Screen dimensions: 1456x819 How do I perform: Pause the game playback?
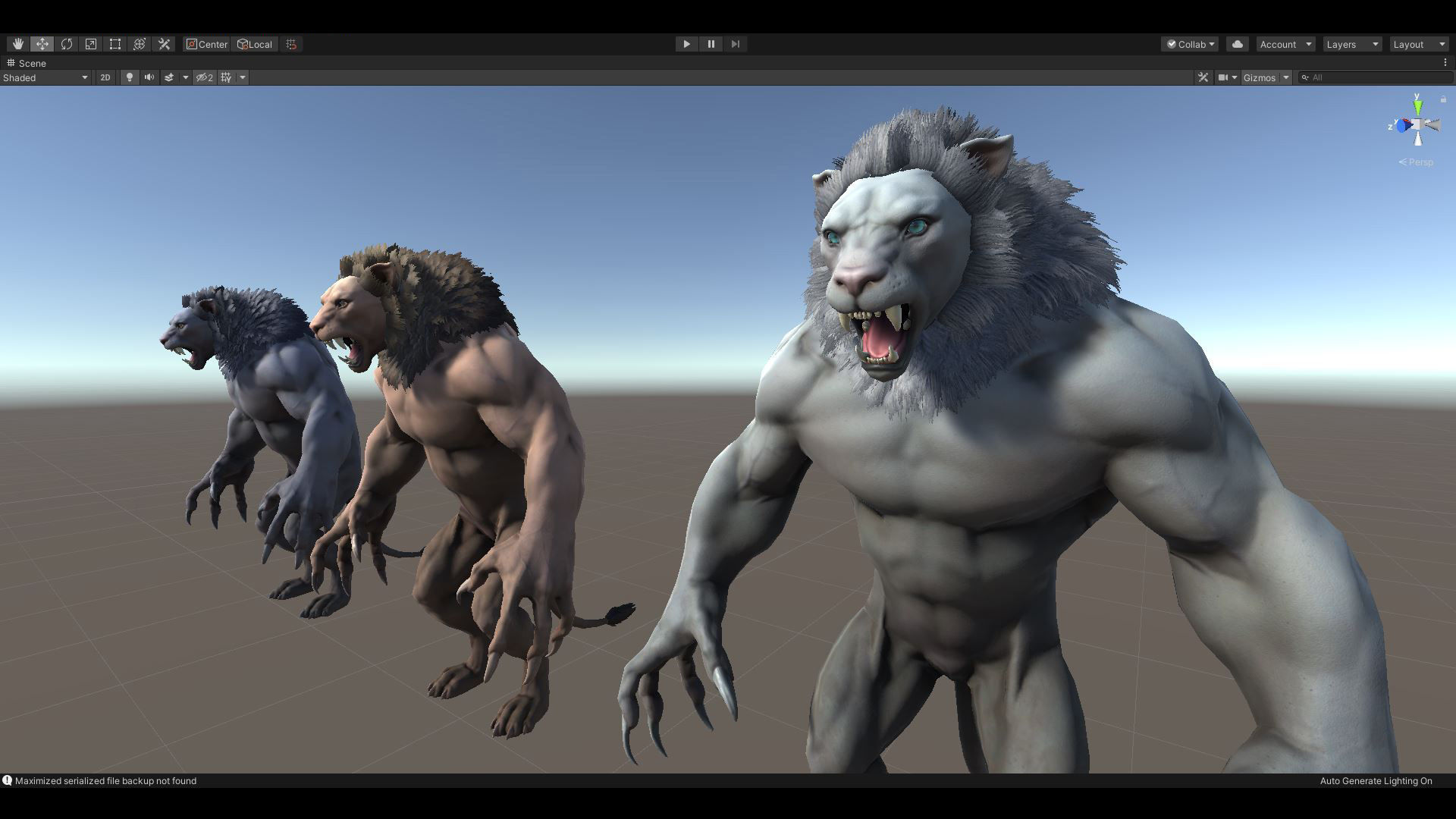[711, 44]
